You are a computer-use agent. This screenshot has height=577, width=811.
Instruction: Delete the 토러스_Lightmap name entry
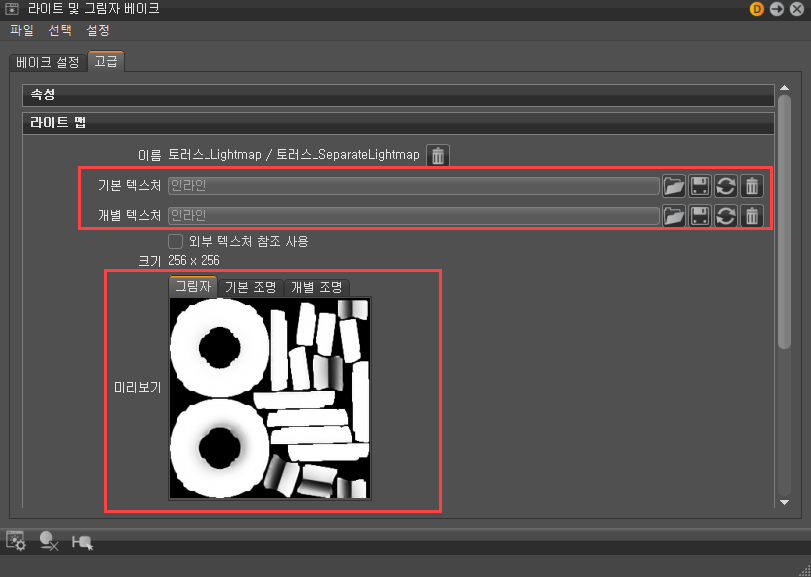(x=437, y=155)
